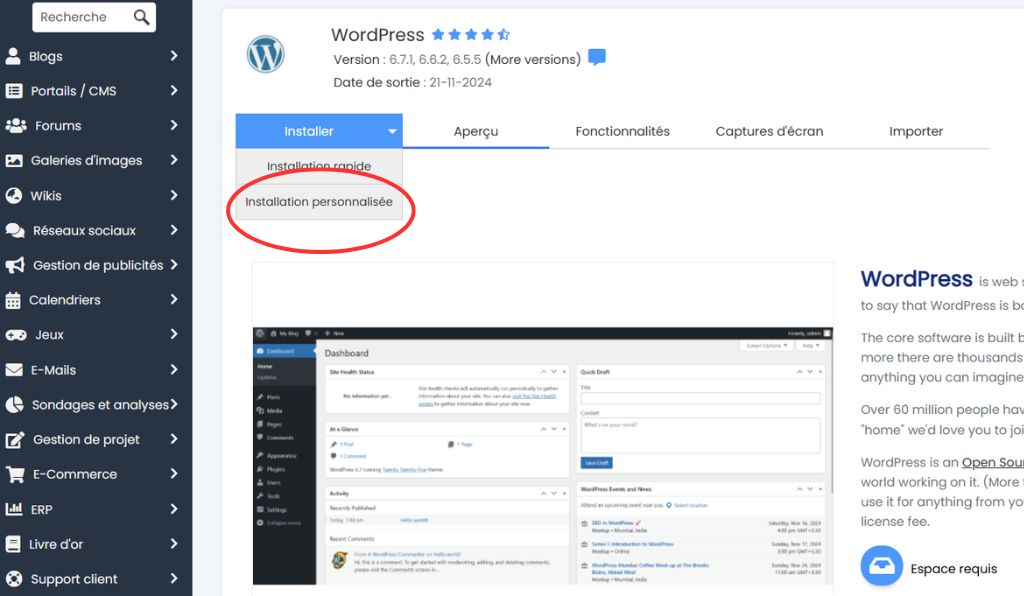The width and height of the screenshot is (1024, 596).
Task: Expand the Calendriers category chevron
Action: pos(174,300)
